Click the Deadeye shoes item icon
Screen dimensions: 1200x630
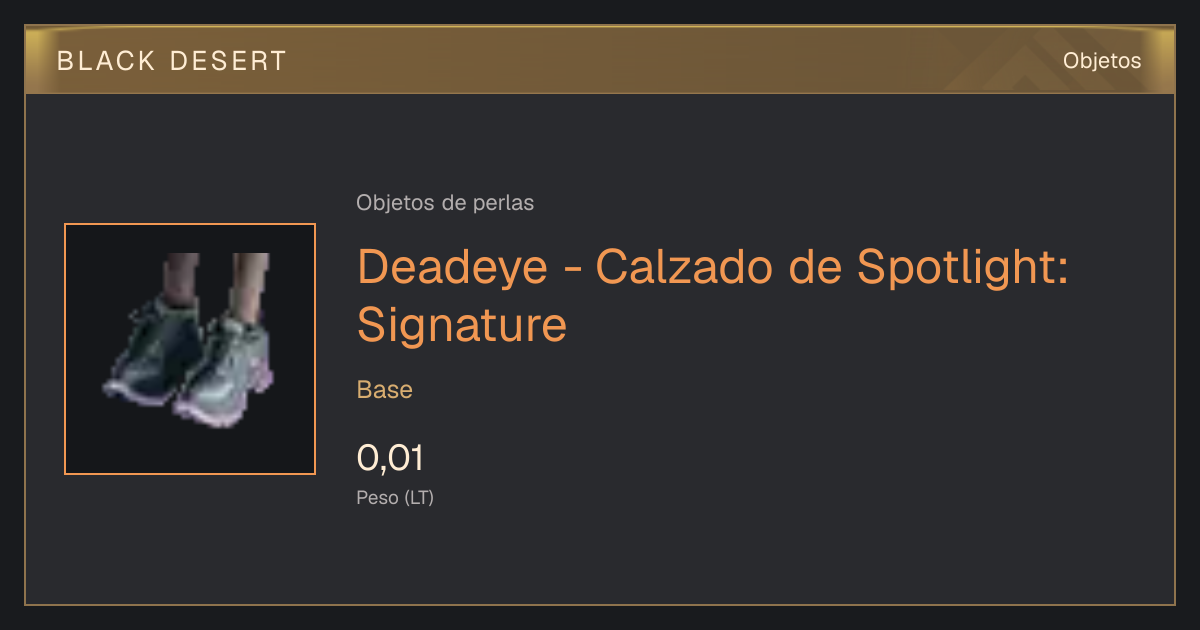tap(190, 349)
